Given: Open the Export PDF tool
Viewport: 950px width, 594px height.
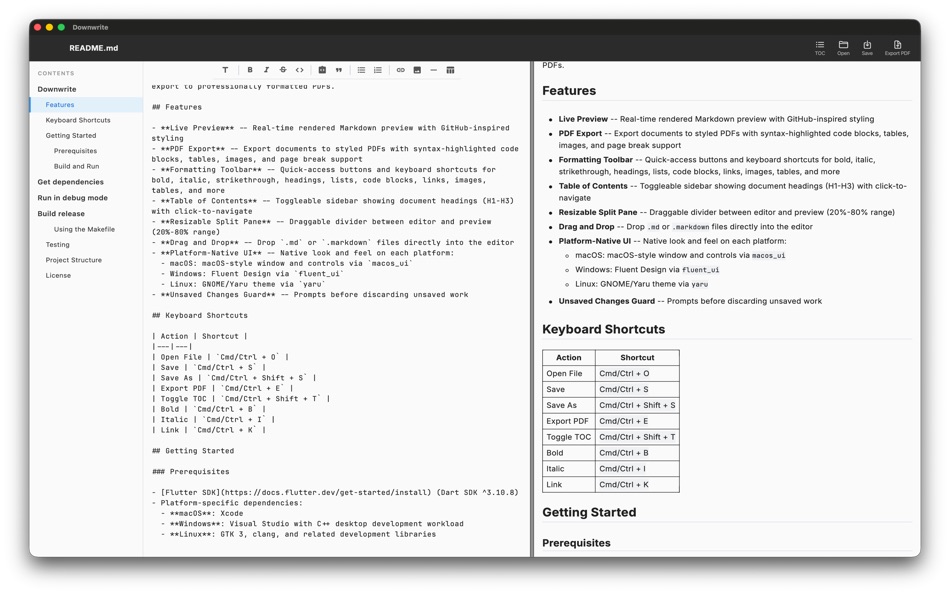Looking at the screenshot, I should [897, 46].
